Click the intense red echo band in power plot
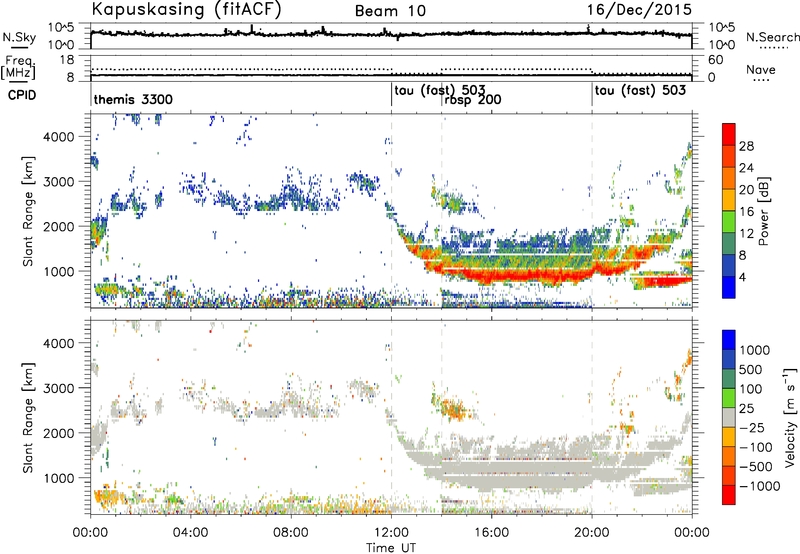Image resolution: width=800 pixels, height=554 pixels. (x=515, y=275)
